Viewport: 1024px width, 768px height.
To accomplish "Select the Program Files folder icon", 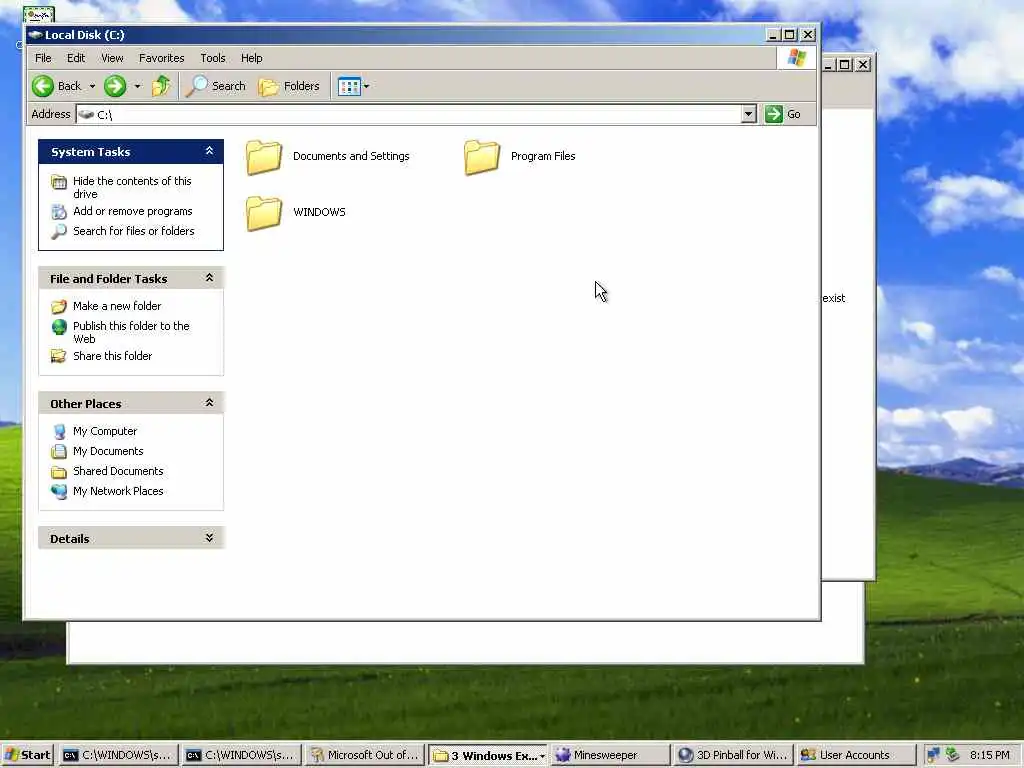I will [482, 157].
